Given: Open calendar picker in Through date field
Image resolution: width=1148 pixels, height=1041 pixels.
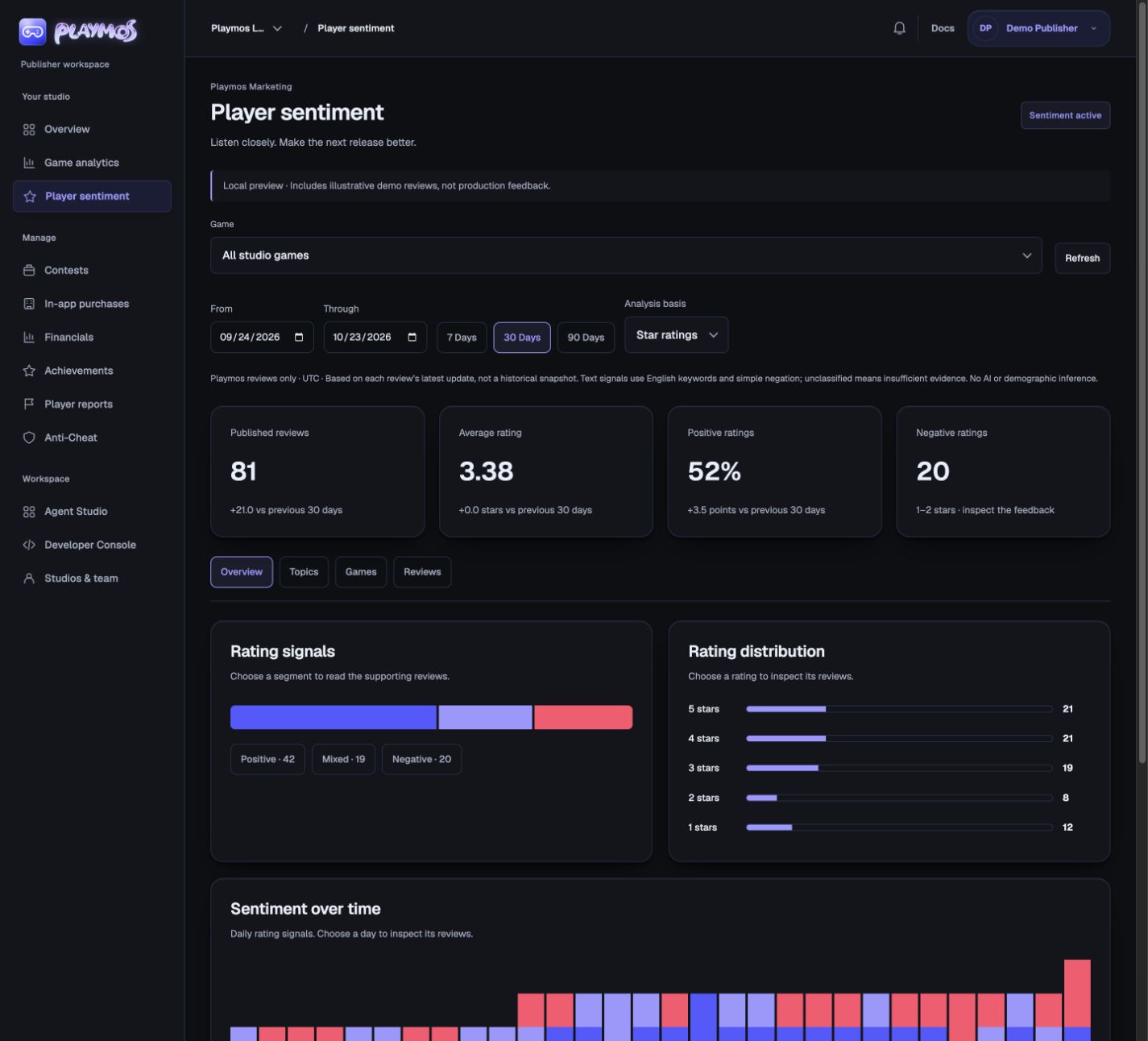Looking at the screenshot, I should pyautogui.click(x=412, y=338).
